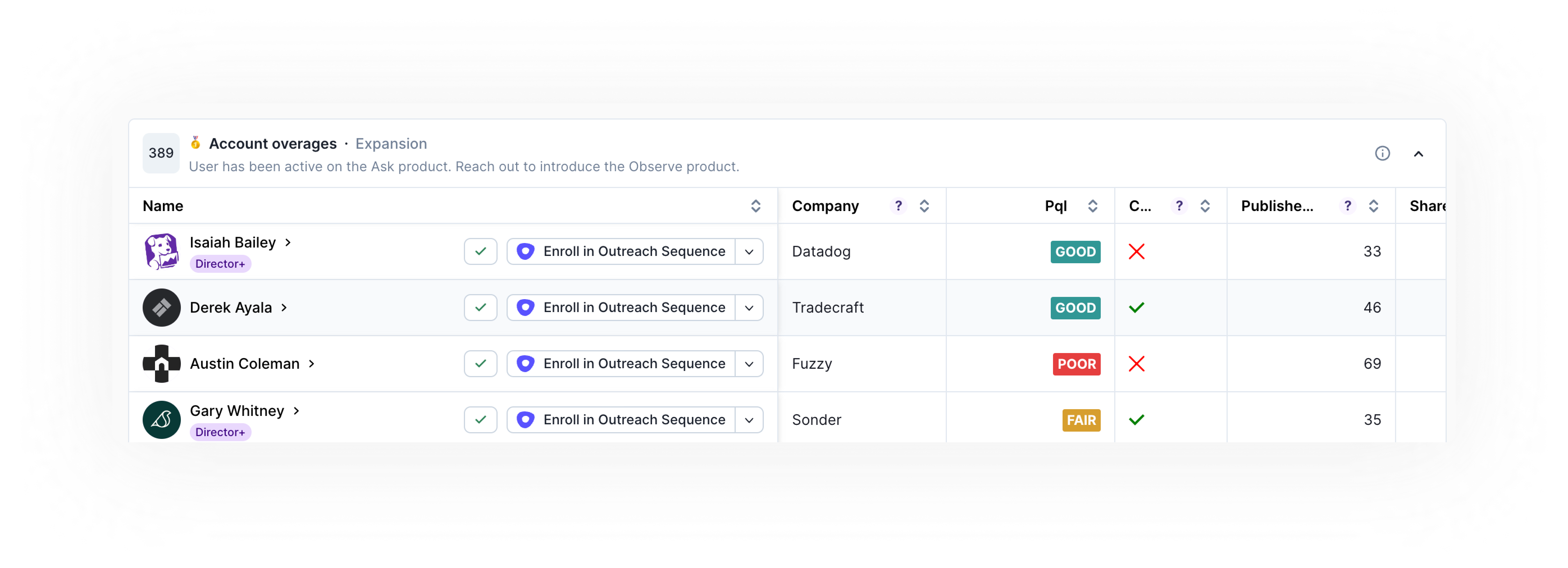Image resolution: width=1568 pixels, height=568 pixels.
Task: Click the help icon in Published column header
Action: (x=1347, y=206)
